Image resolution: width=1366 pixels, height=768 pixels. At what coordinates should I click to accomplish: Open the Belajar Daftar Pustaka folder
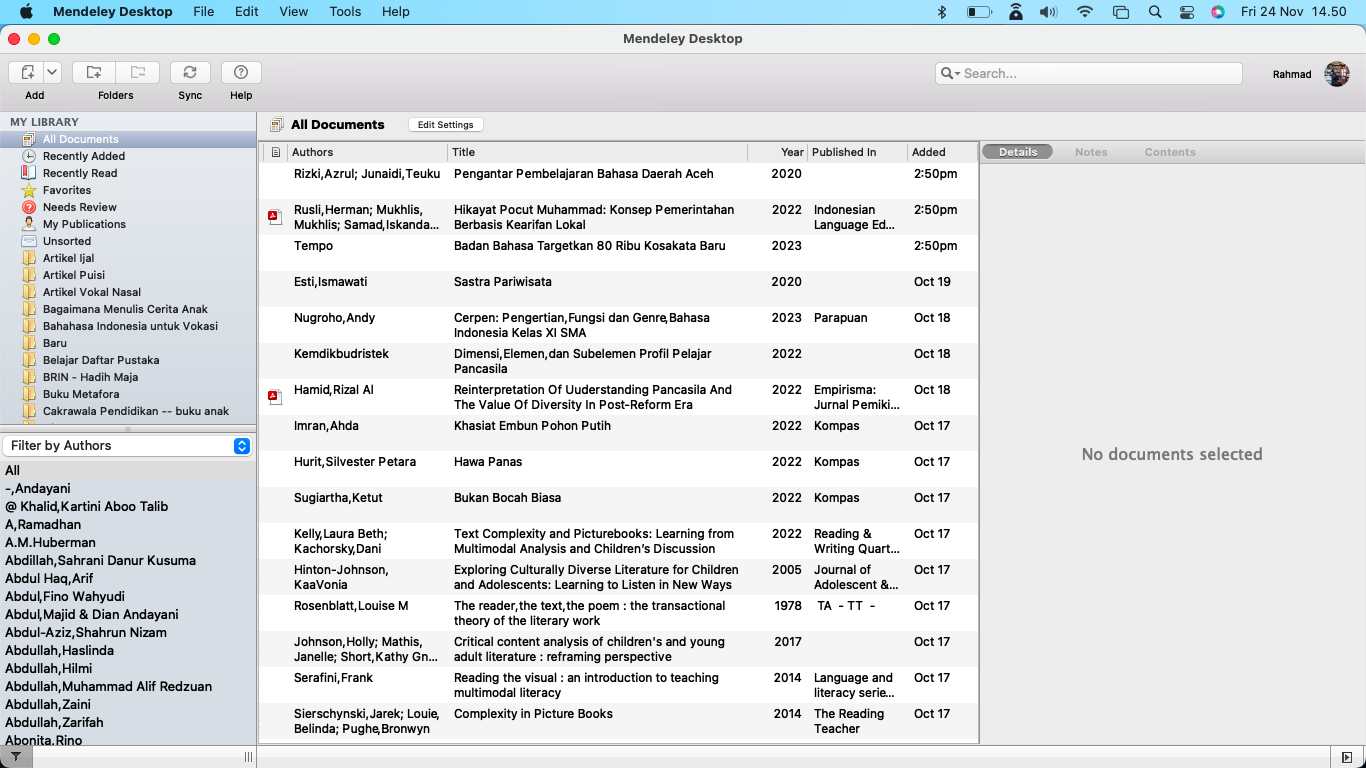(x=128, y=360)
